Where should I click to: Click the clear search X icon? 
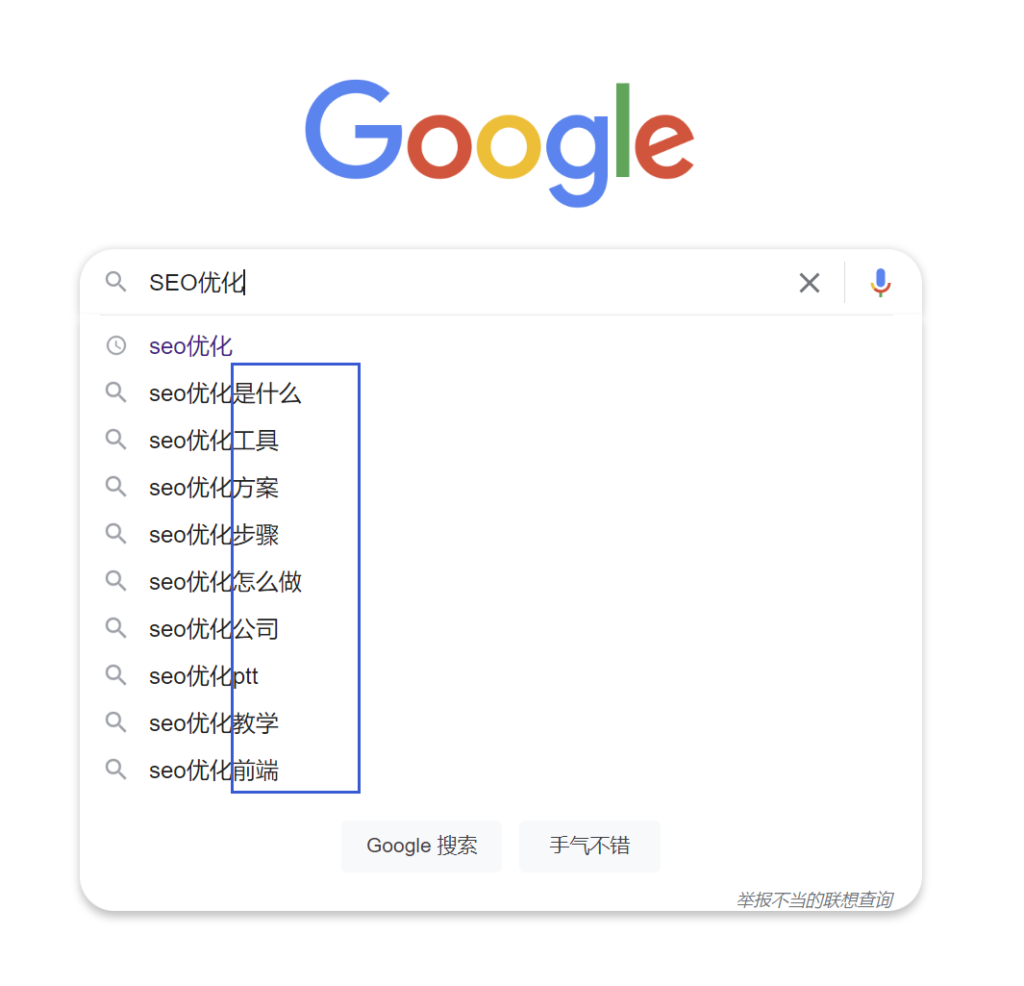(809, 283)
